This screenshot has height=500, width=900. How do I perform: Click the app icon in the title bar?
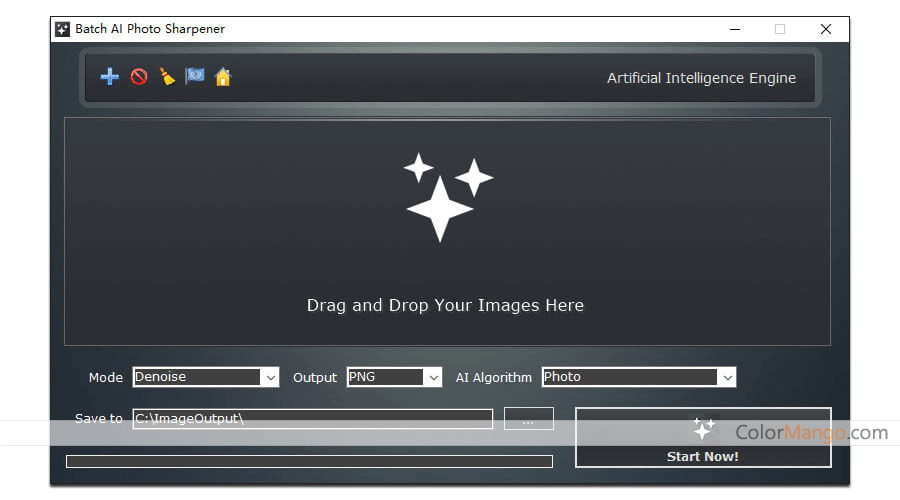point(63,29)
